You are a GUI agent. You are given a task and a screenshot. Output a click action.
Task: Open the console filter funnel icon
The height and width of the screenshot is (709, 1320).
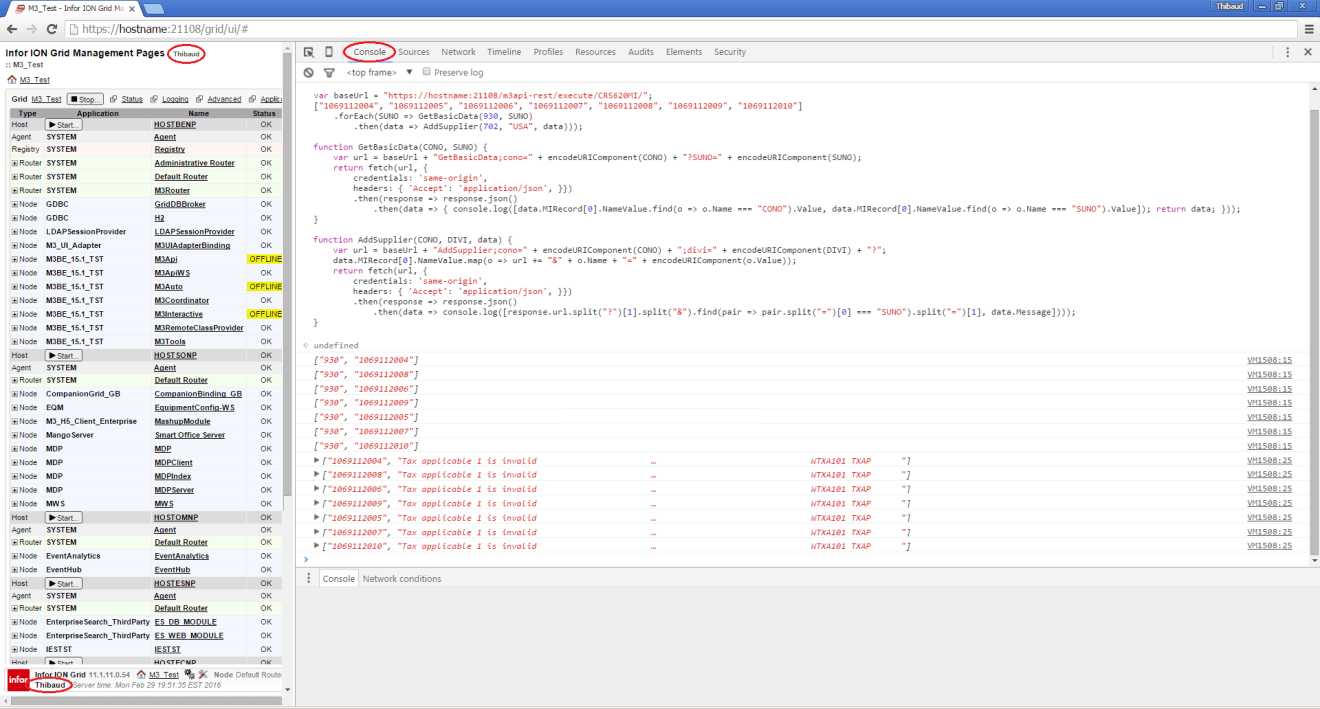tap(329, 72)
